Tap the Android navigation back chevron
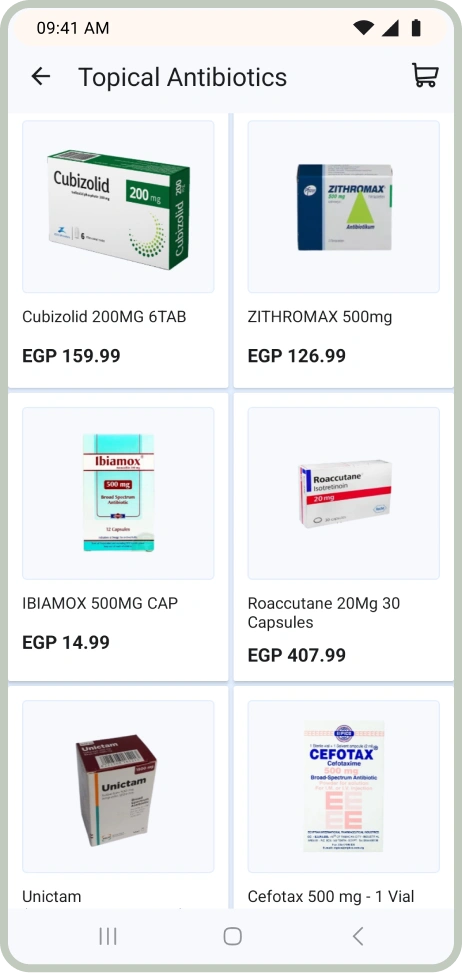This screenshot has height=973, width=462. [357, 936]
